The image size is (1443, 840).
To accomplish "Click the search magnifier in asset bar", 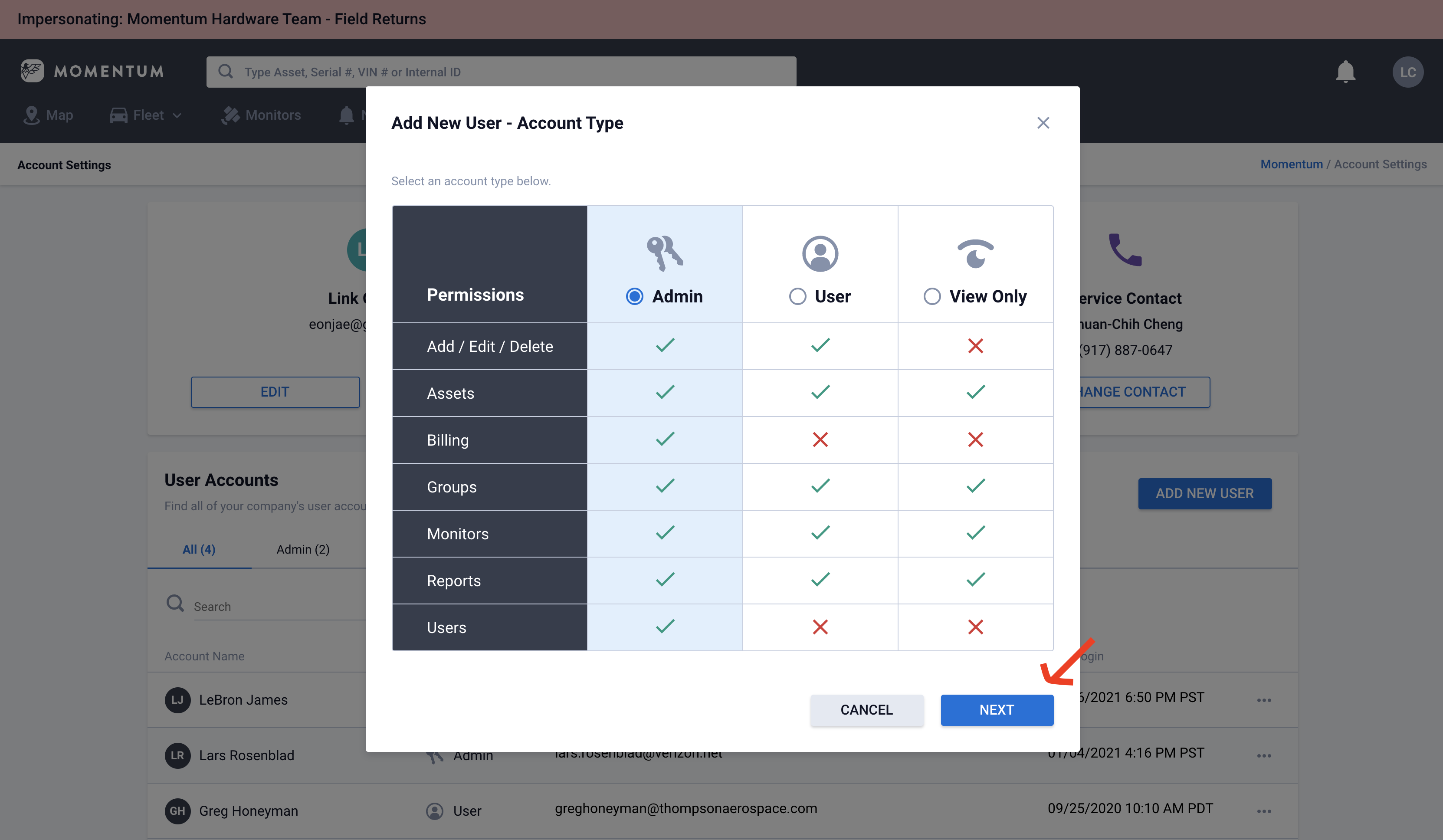I will (x=226, y=72).
